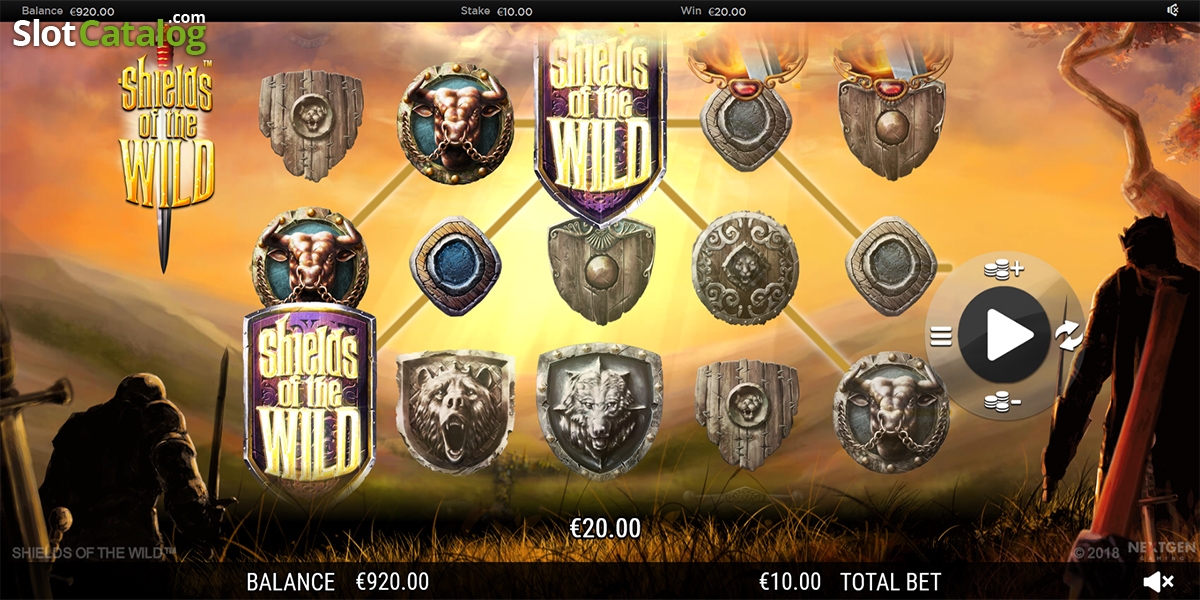Increase bet using coins plus icon
1200x600 pixels.
(x=1003, y=269)
